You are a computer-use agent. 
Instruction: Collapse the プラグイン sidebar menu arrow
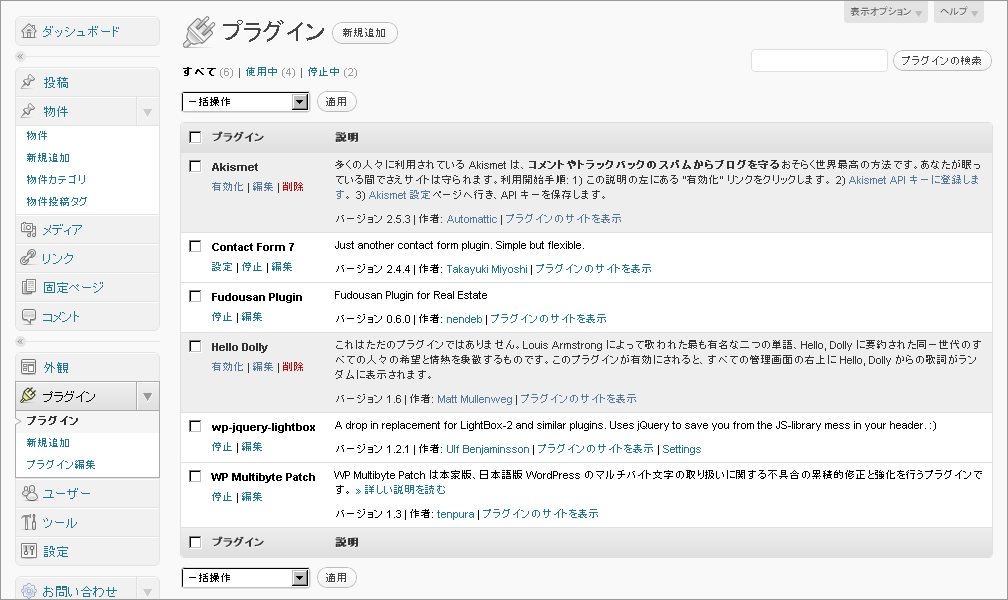click(x=147, y=396)
